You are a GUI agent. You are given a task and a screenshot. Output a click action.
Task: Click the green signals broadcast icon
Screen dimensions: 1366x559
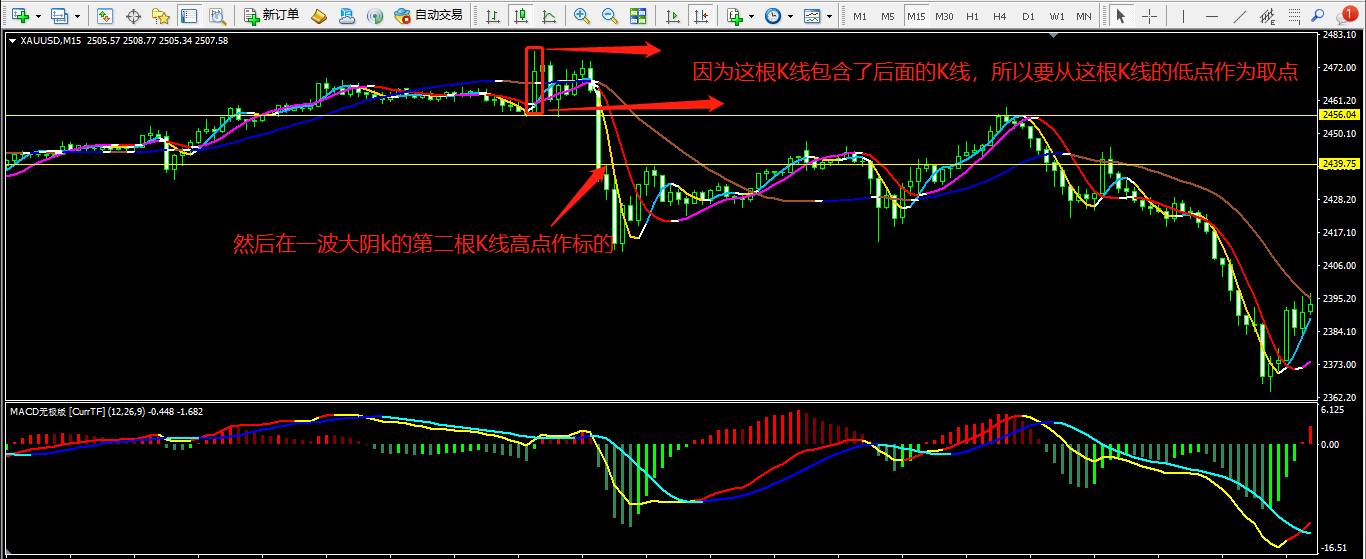coord(374,16)
